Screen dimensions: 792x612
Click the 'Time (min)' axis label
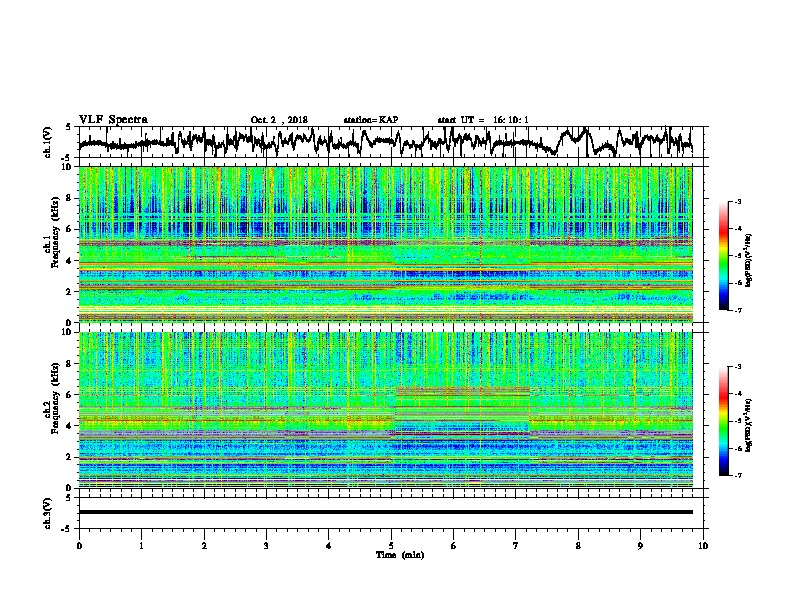click(x=400, y=555)
